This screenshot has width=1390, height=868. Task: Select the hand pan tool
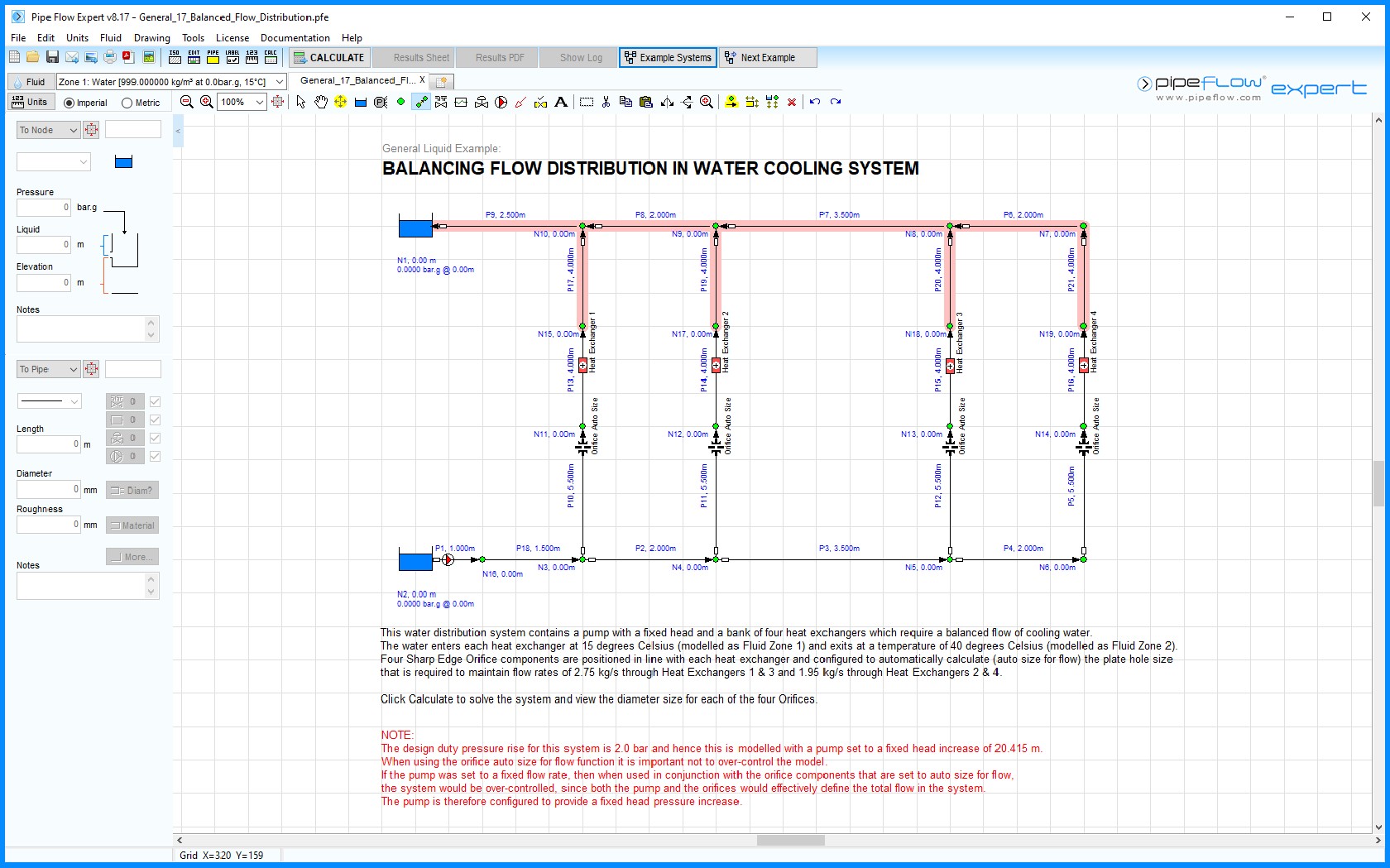pos(320,102)
